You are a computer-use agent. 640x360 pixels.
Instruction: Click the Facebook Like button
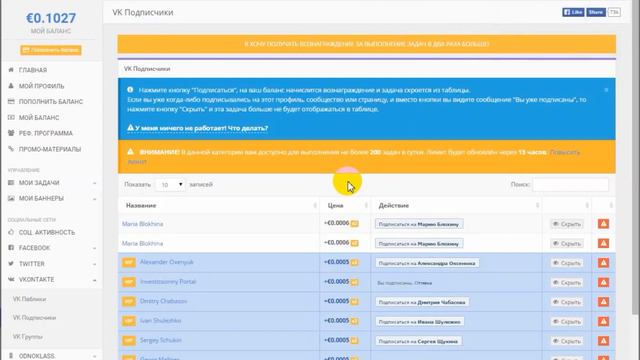573,12
